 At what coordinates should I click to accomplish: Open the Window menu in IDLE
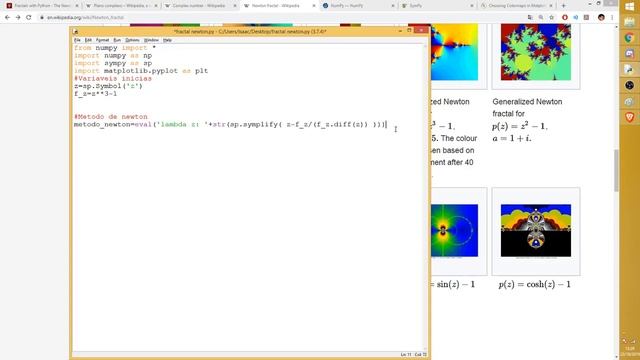tap(151, 40)
